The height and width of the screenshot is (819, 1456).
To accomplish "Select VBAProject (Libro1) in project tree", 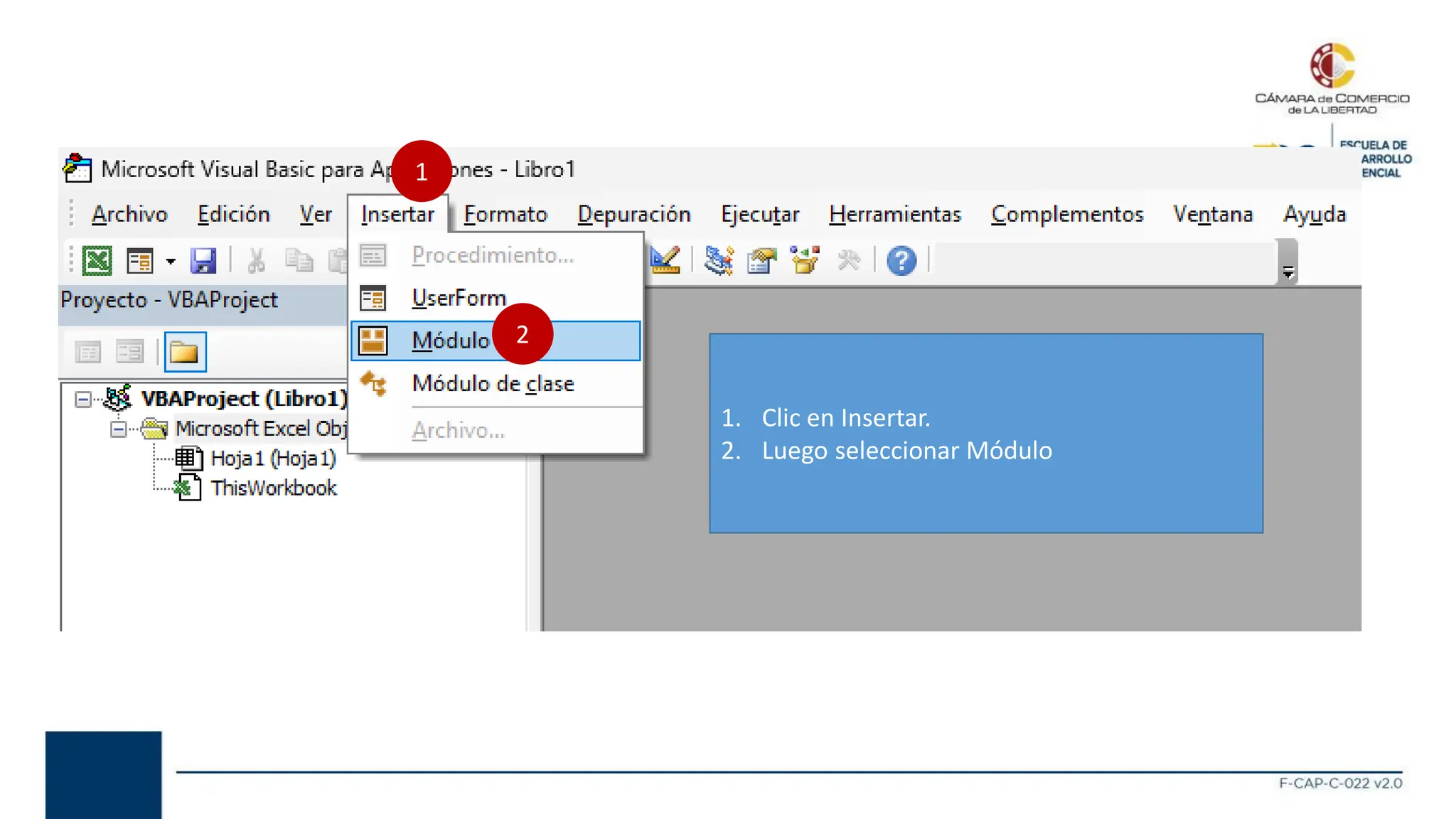I will pos(244,399).
